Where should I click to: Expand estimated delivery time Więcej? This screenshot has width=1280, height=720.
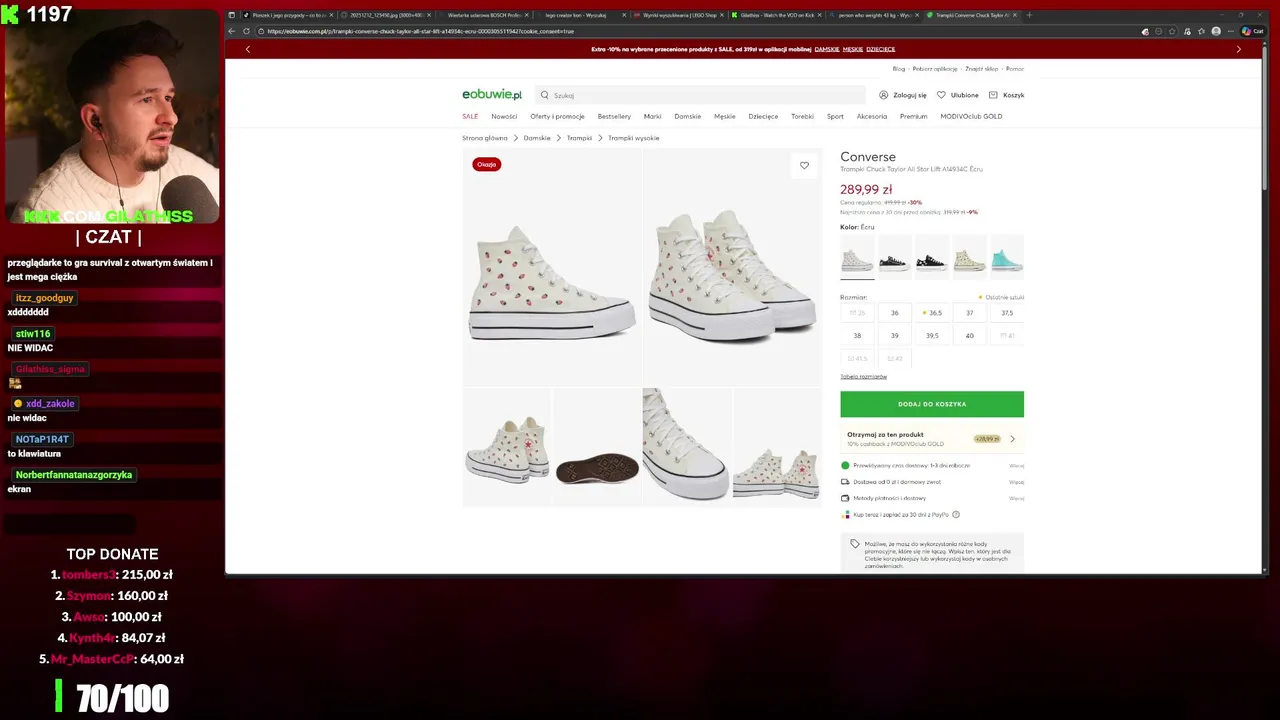(1016, 466)
